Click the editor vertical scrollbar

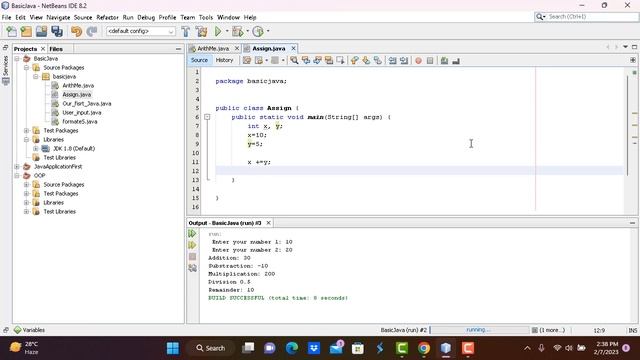[x=628, y=126]
